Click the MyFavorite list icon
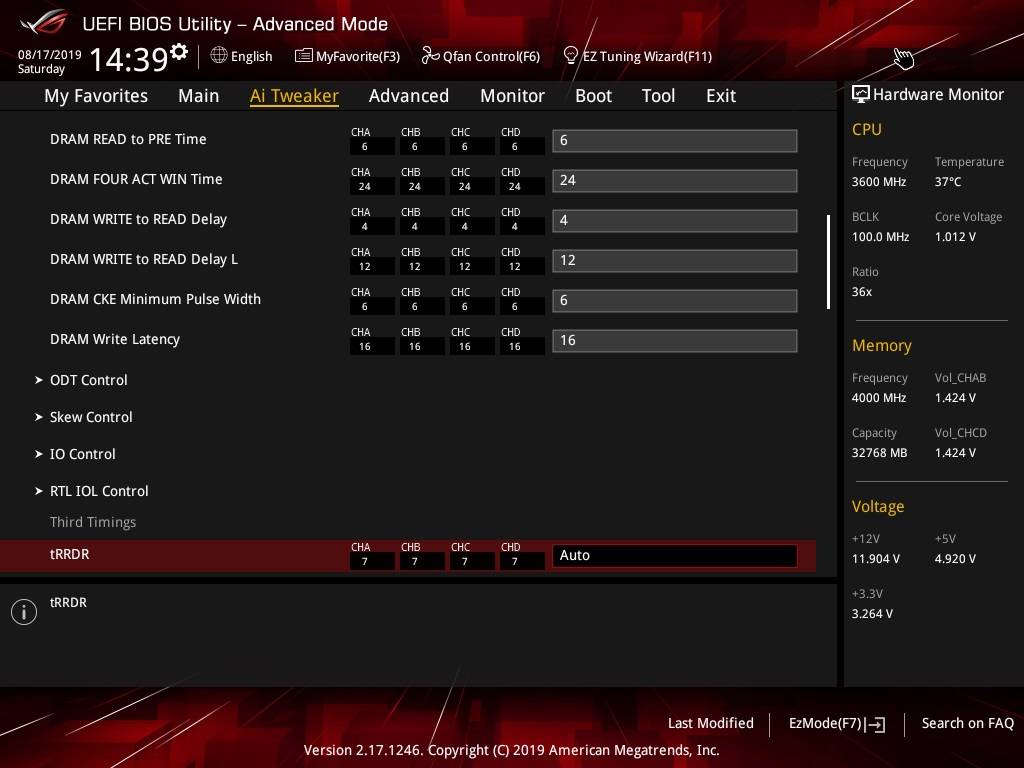The image size is (1024, 768). click(304, 56)
